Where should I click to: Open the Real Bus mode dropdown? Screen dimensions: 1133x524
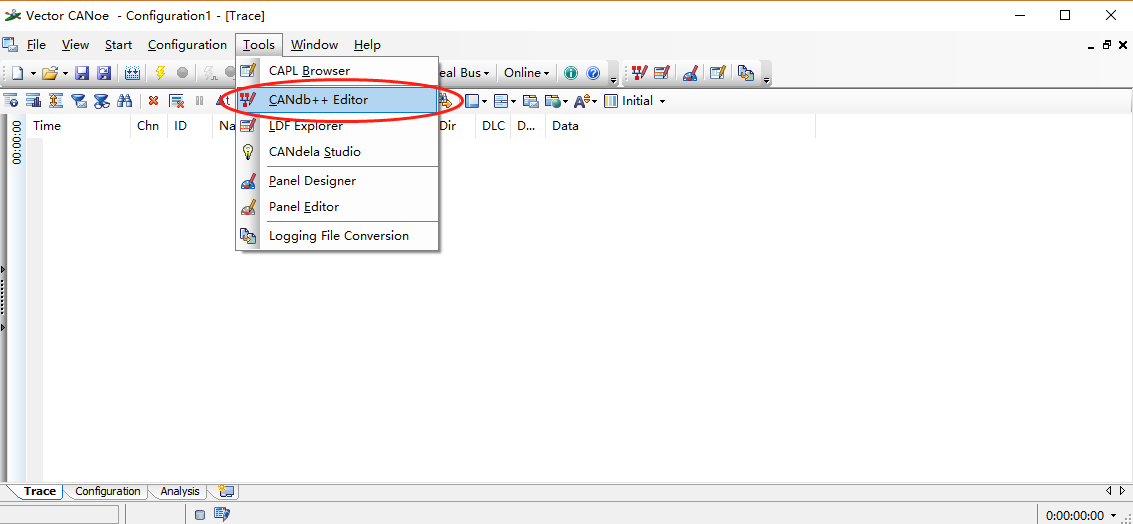[464, 73]
